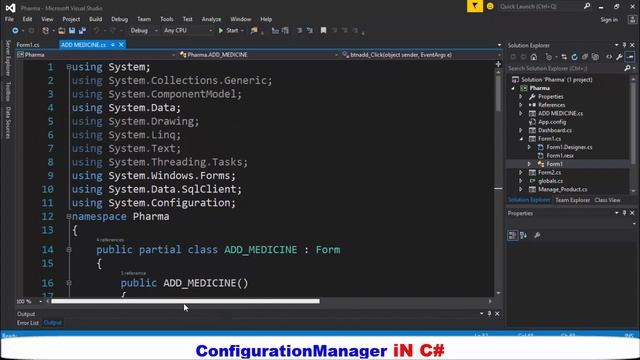Click the Save floppy disk icon
The image size is (640, 360).
pyautogui.click(x=72, y=31)
